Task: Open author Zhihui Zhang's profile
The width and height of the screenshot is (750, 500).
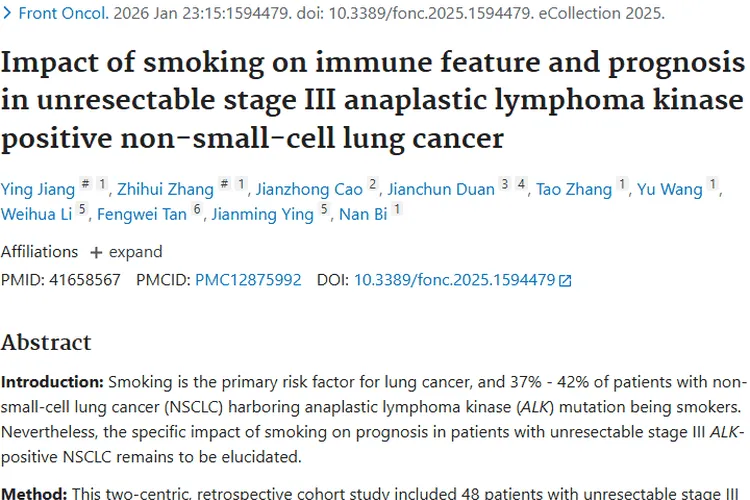Action: tap(165, 189)
